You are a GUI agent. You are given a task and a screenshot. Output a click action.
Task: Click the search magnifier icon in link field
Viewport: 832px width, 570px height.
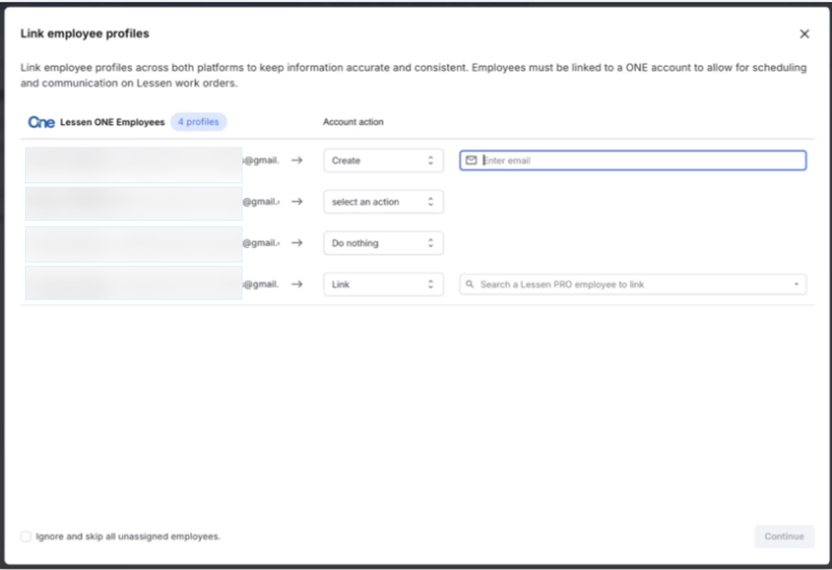tap(470, 285)
